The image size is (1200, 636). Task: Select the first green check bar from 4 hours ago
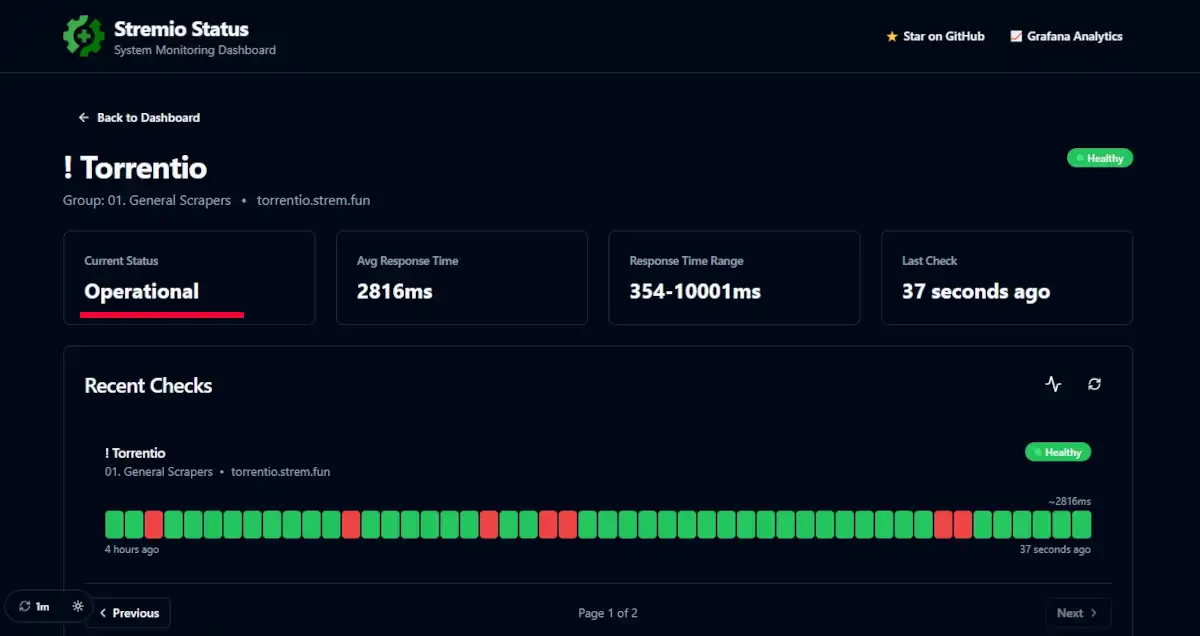coord(114,525)
